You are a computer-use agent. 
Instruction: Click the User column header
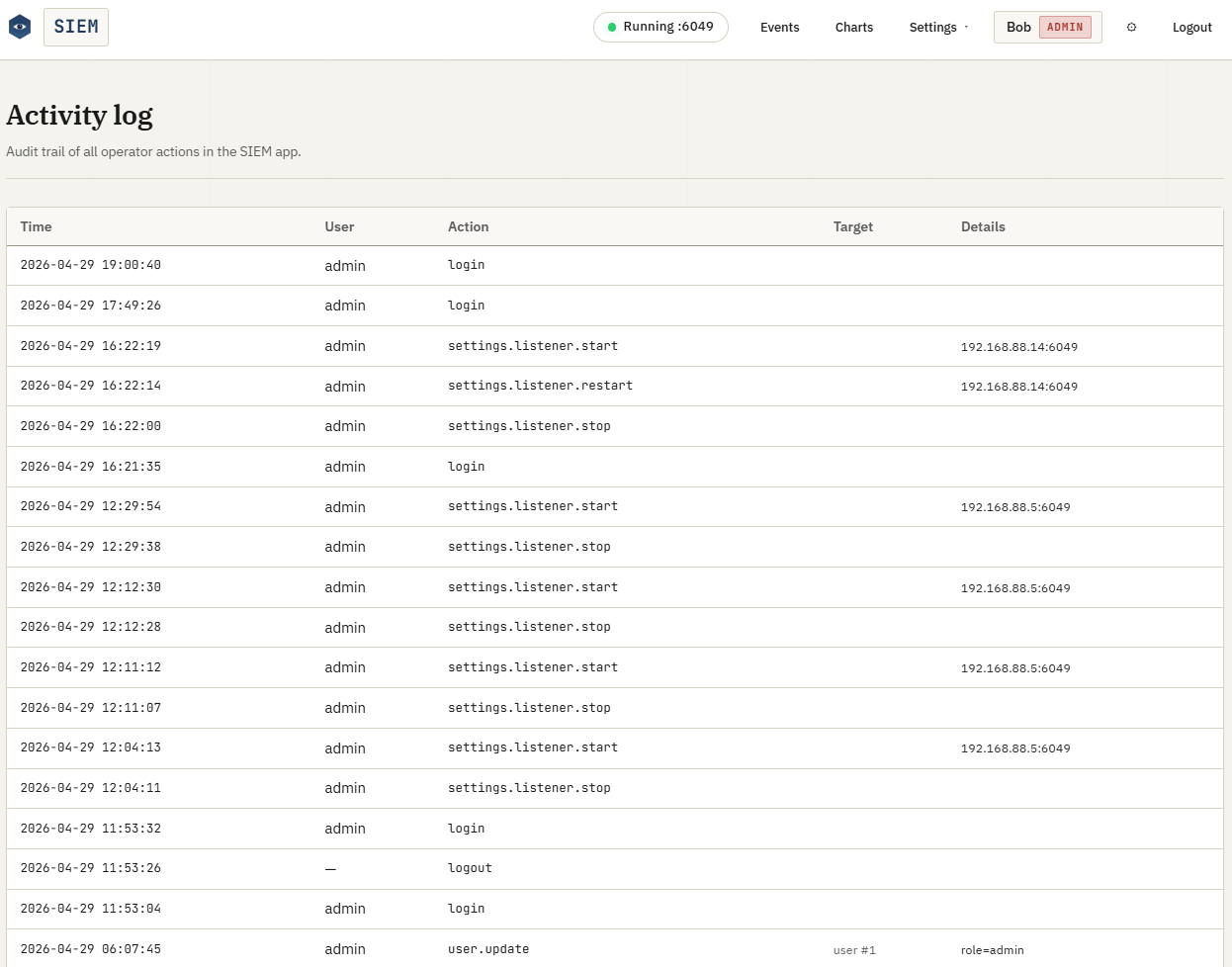[339, 226]
